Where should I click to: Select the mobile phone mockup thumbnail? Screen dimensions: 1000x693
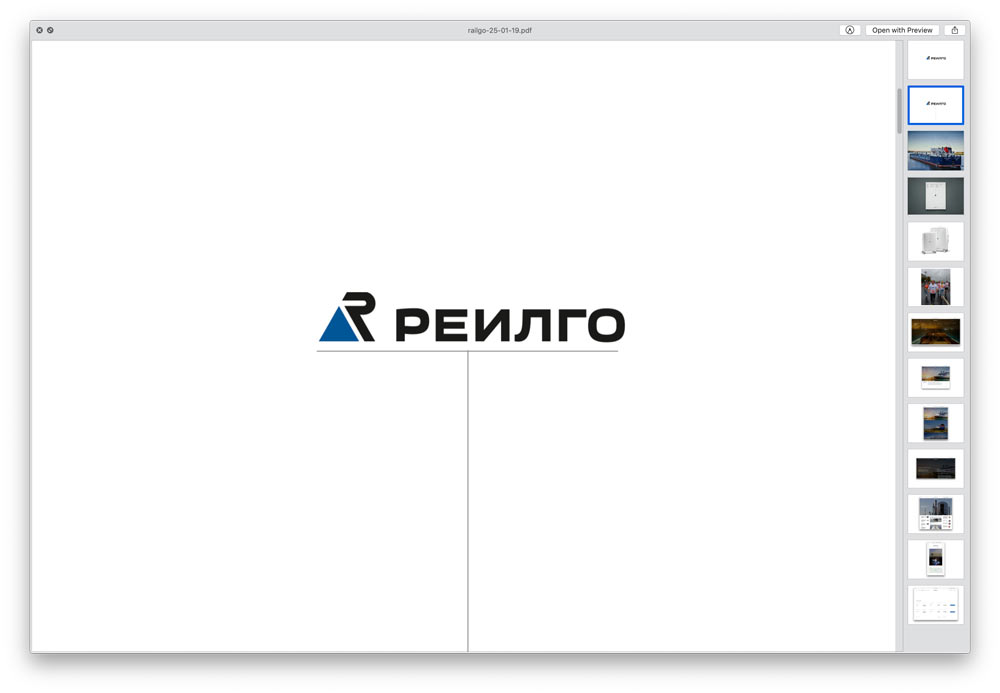click(935, 559)
